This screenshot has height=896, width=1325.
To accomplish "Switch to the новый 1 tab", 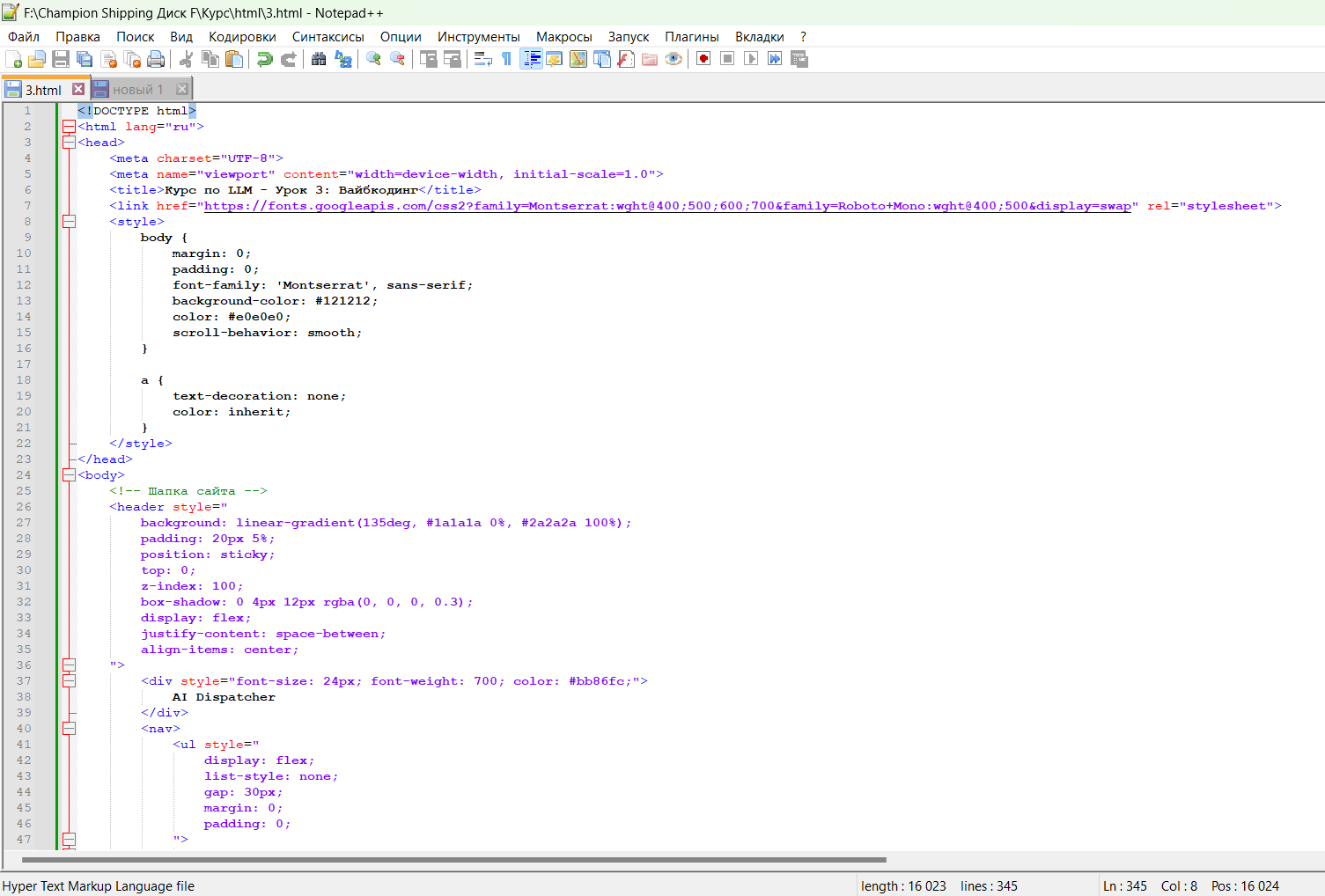I will pyautogui.click(x=138, y=90).
